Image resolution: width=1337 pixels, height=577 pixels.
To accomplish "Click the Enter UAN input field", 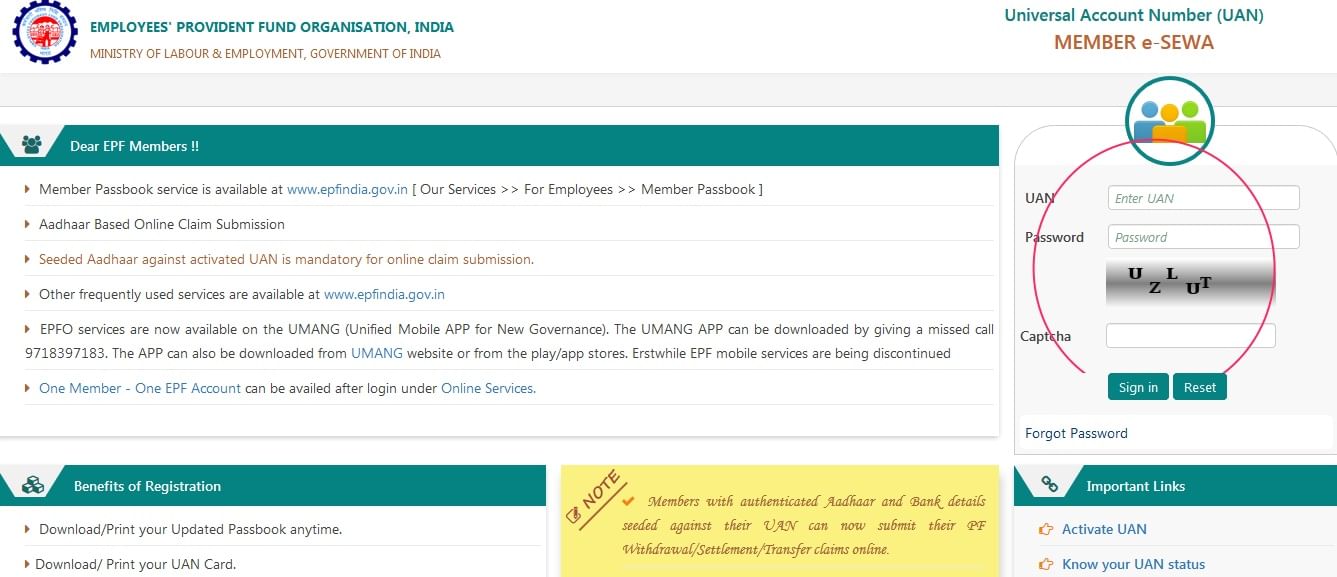I will (x=1202, y=197).
